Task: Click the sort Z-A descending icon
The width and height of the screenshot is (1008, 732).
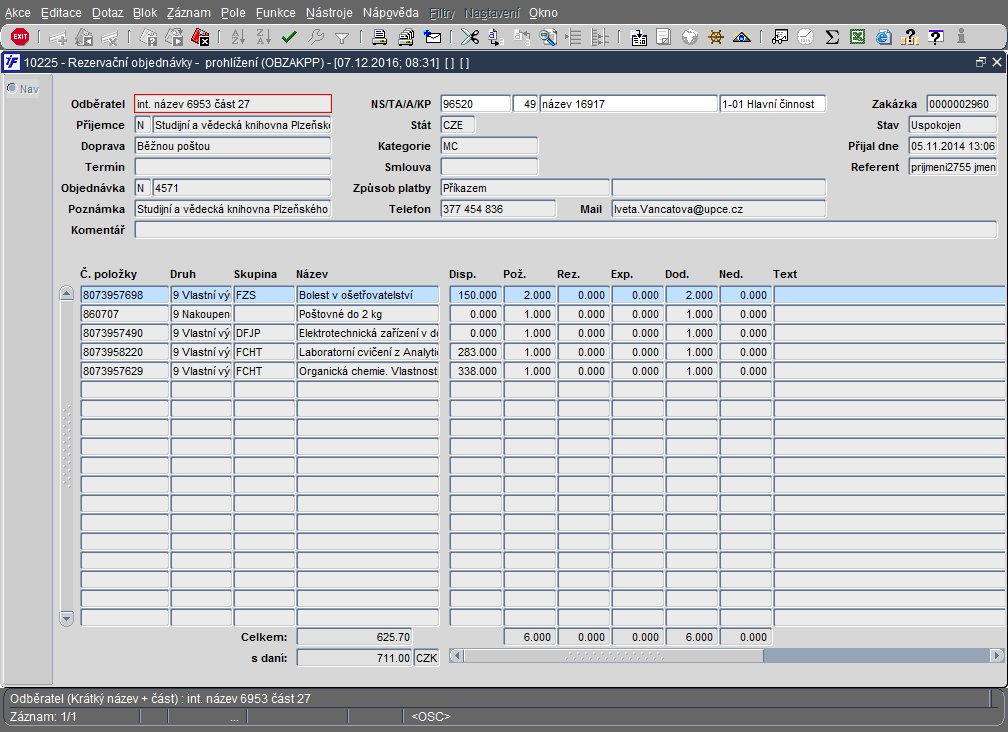Action: point(264,37)
